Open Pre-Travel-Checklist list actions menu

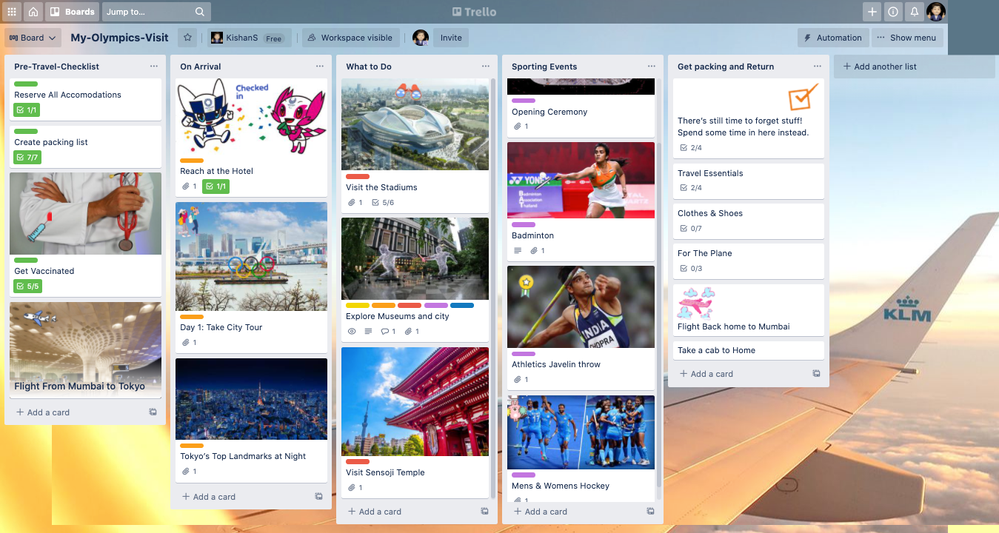pos(154,66)
